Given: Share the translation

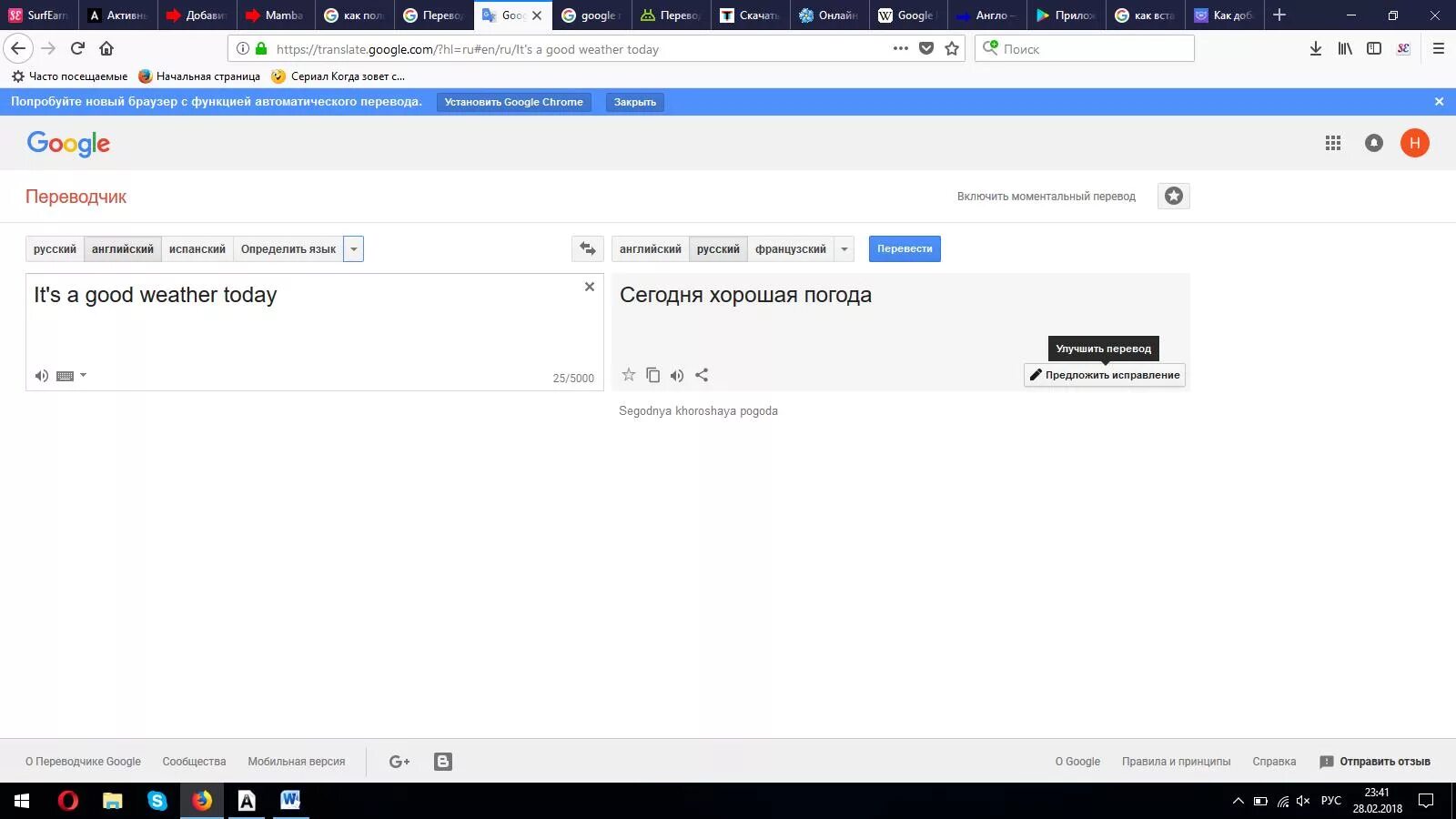Looking at the screenshot, I should click(x=702, y=375).
